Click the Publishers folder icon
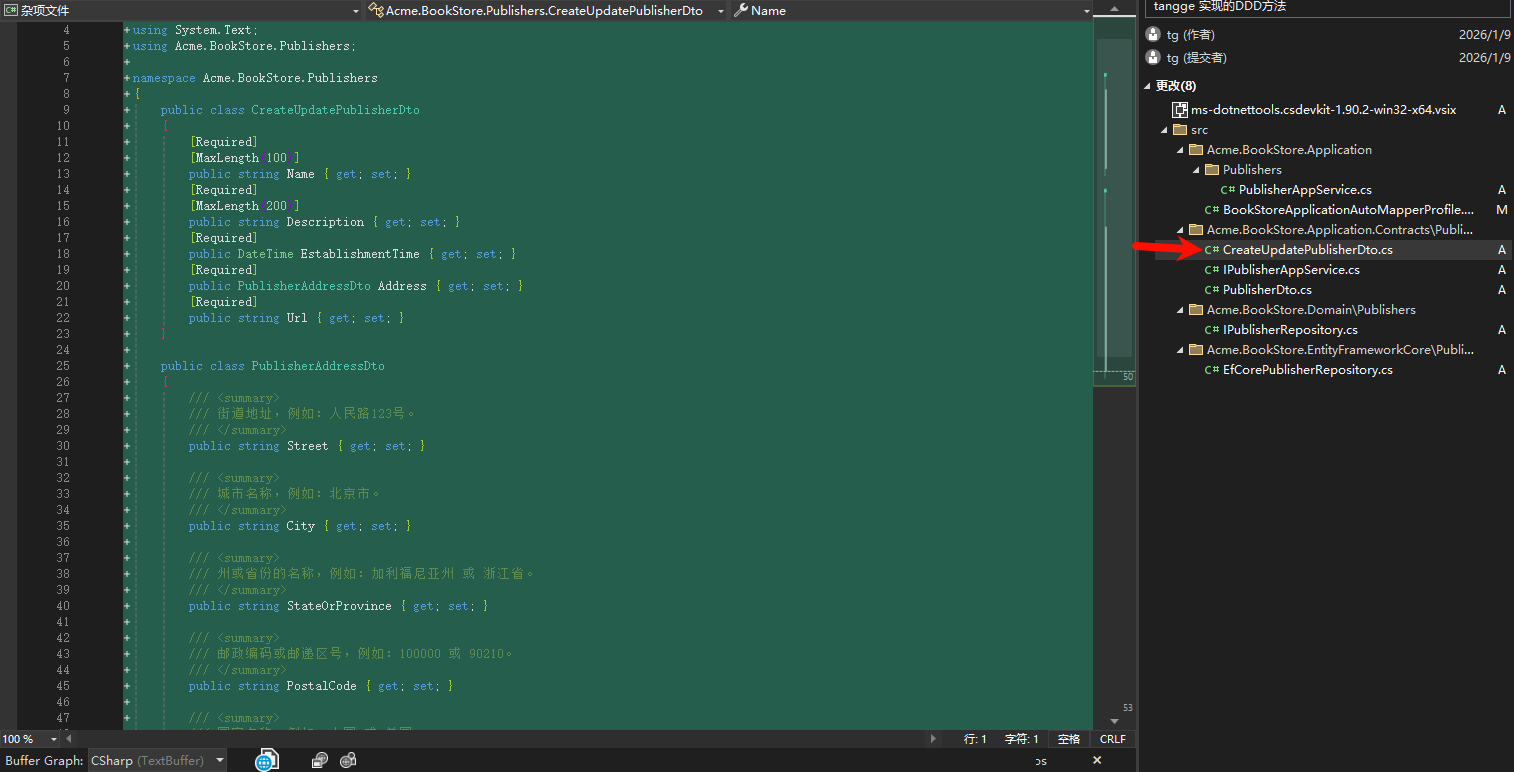Screen dimensions: 1514x772 (x=1212, y=170)
